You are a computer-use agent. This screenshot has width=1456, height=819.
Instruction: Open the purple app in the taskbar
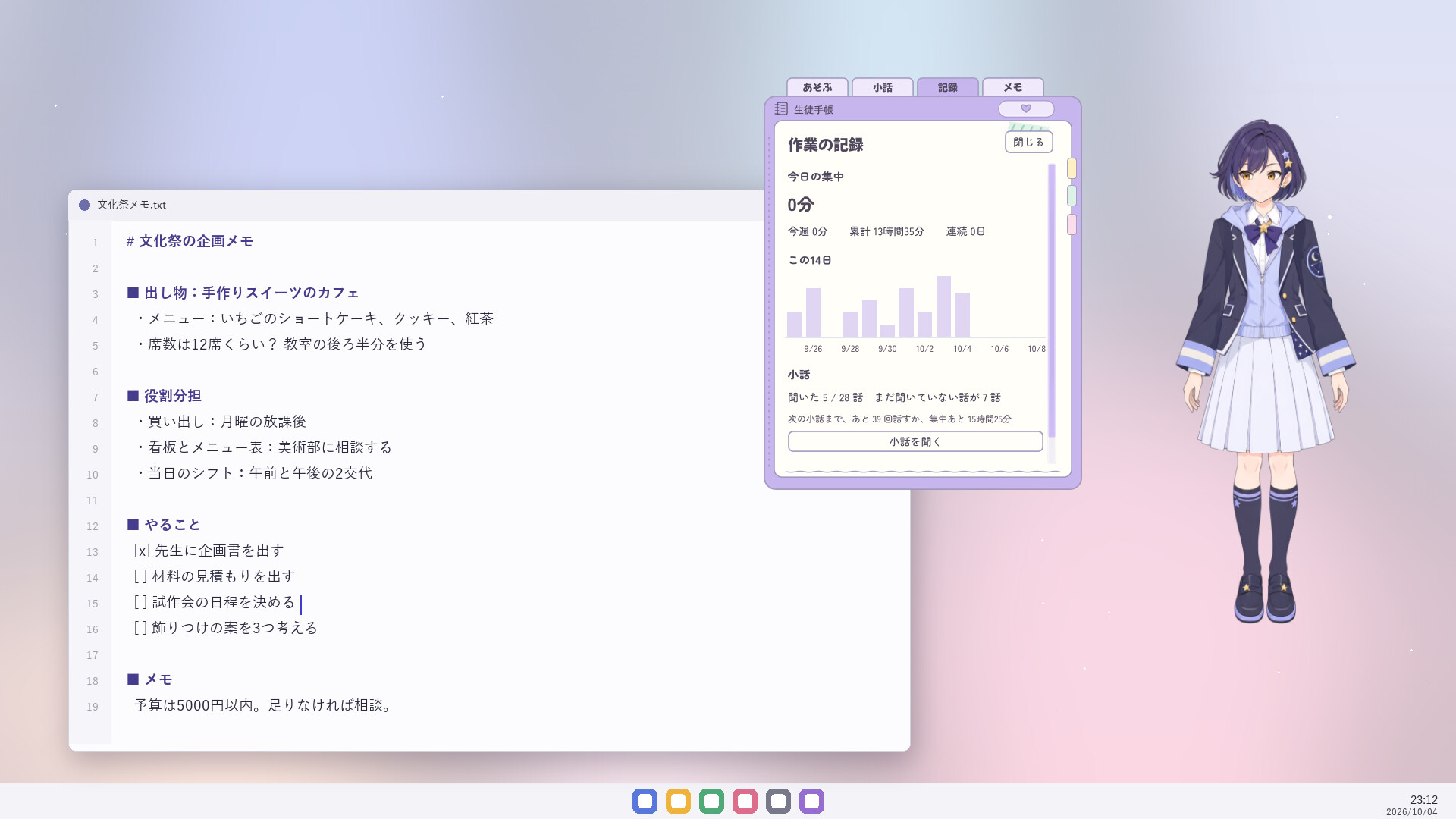pyautogui.click(x=811, y=801)
